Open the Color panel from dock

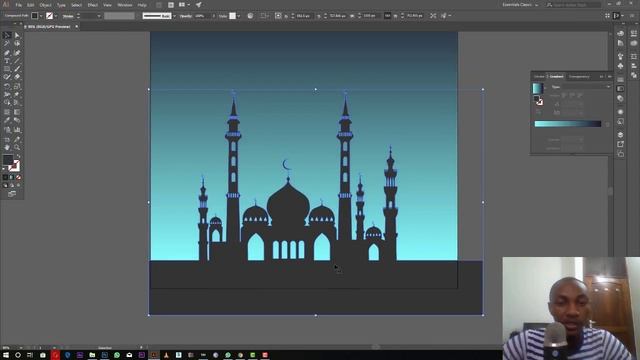tap(621, 34)
